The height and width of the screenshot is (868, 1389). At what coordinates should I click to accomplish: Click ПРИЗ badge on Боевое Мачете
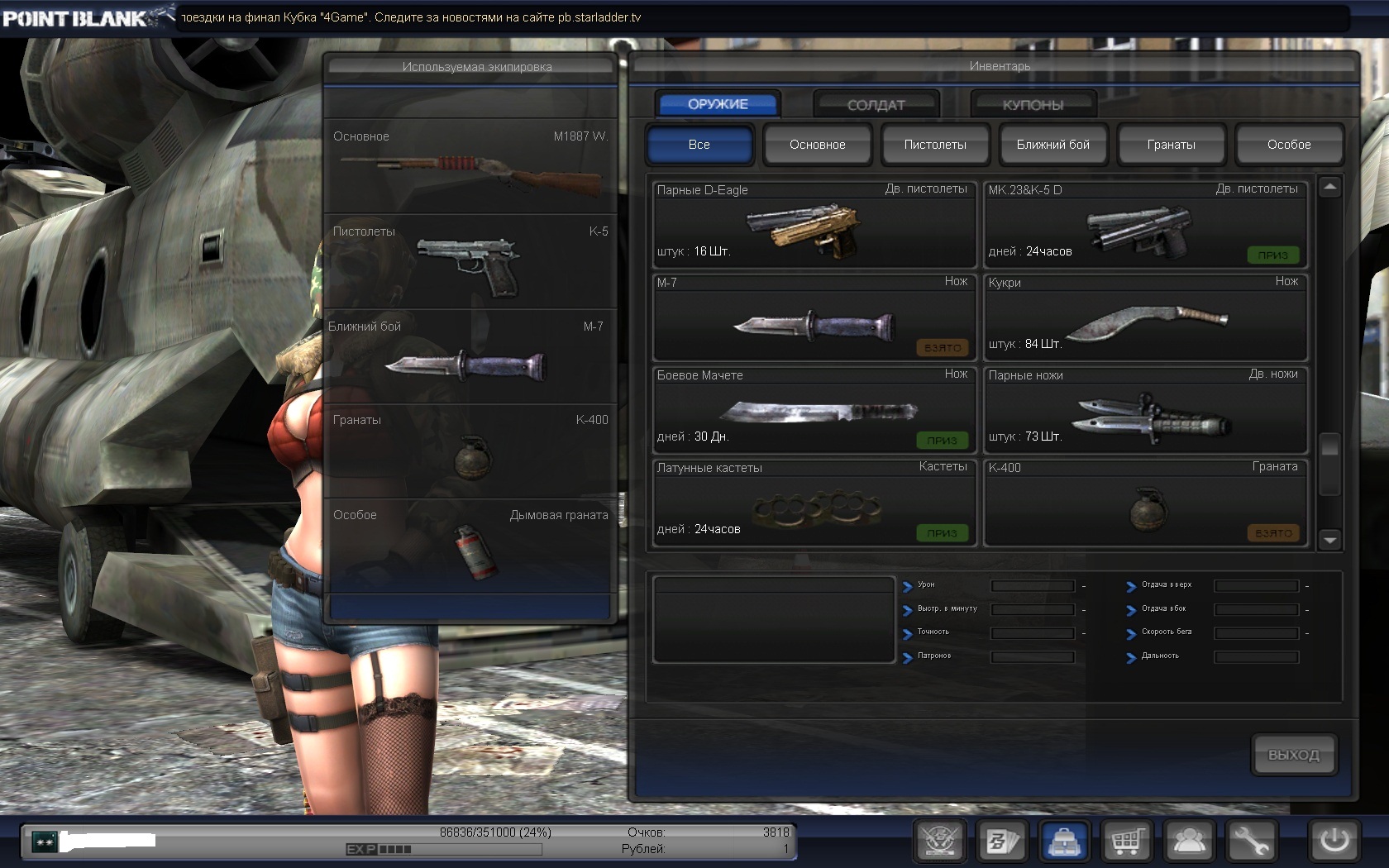[x=942, y=441]
